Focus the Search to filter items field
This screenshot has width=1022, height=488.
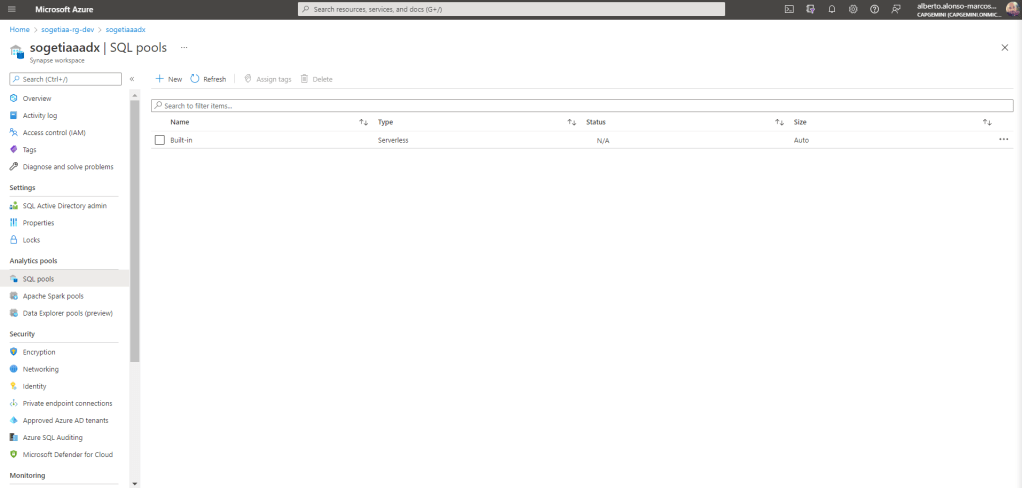pos(582,105)
